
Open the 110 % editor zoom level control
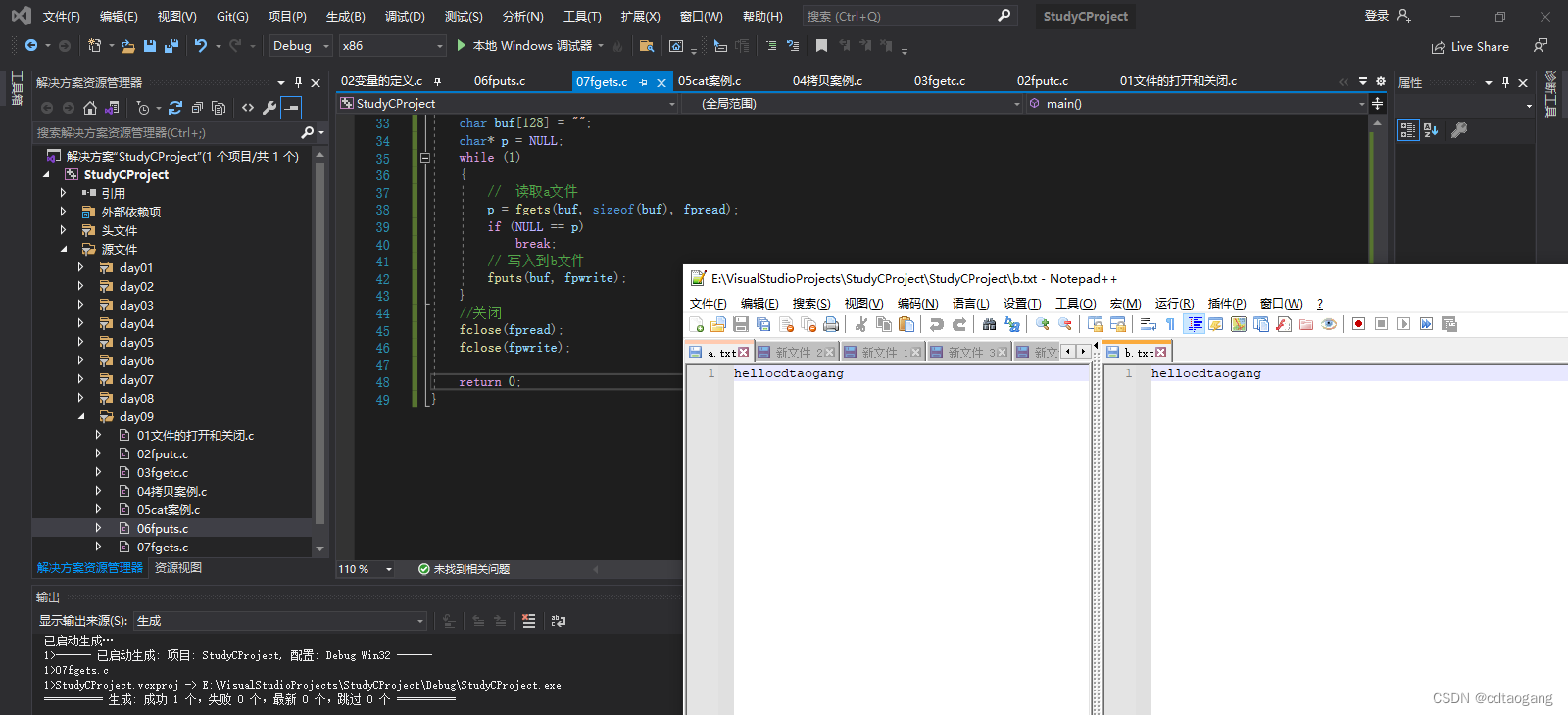(x=366, y=569)
